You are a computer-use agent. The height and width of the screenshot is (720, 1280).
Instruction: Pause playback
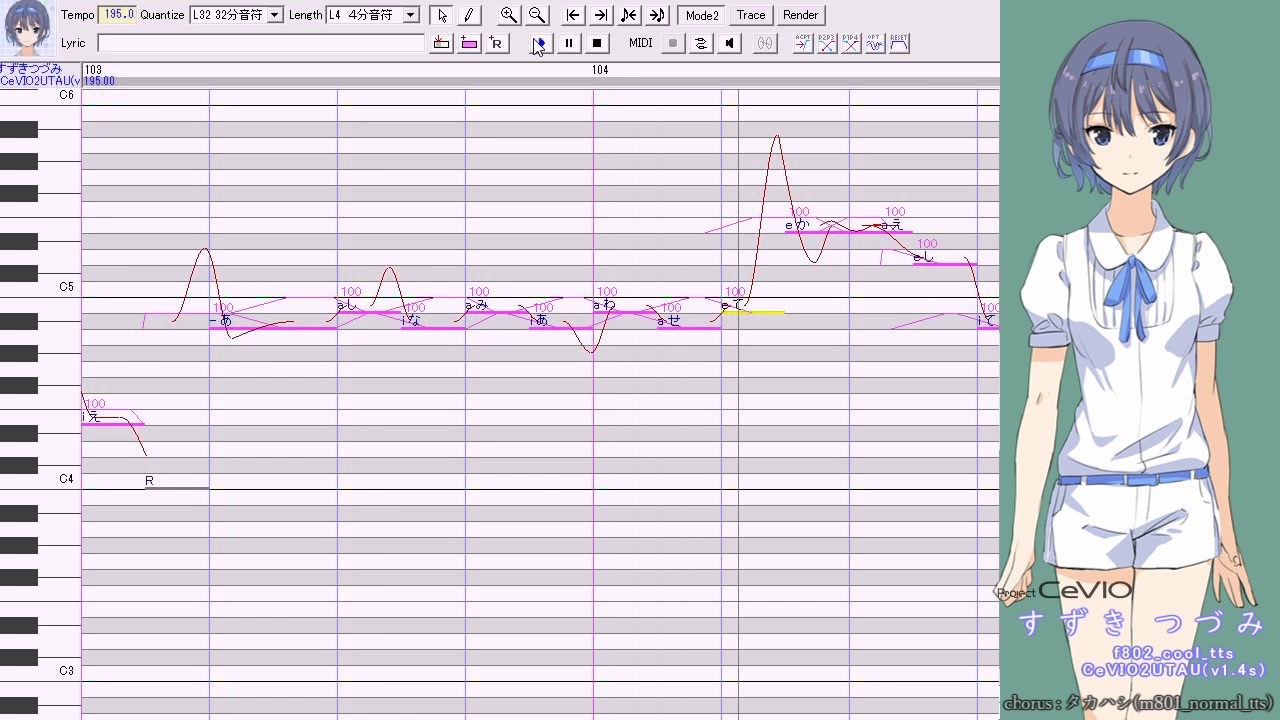tap(569, 43)
